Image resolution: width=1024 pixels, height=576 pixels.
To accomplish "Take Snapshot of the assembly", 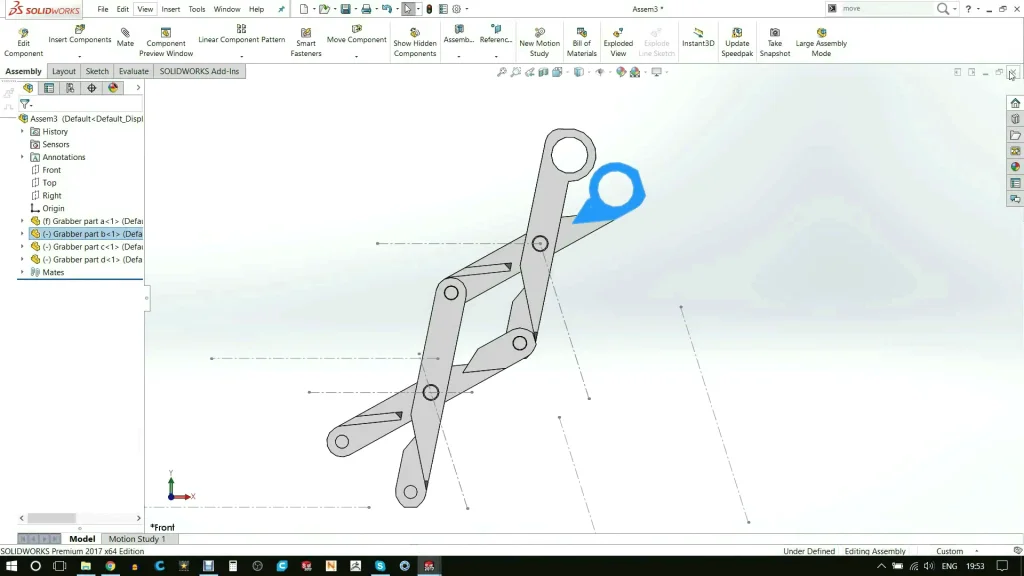I will pos(775,42).
